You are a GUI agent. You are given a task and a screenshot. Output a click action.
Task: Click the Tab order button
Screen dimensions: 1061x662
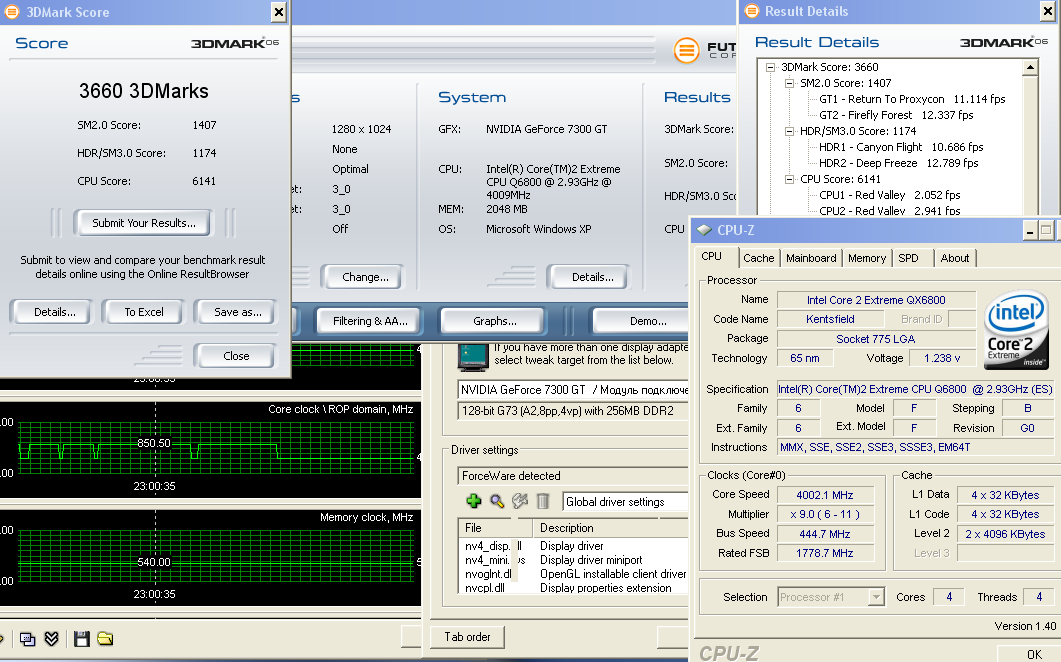[x=468, y=637]
